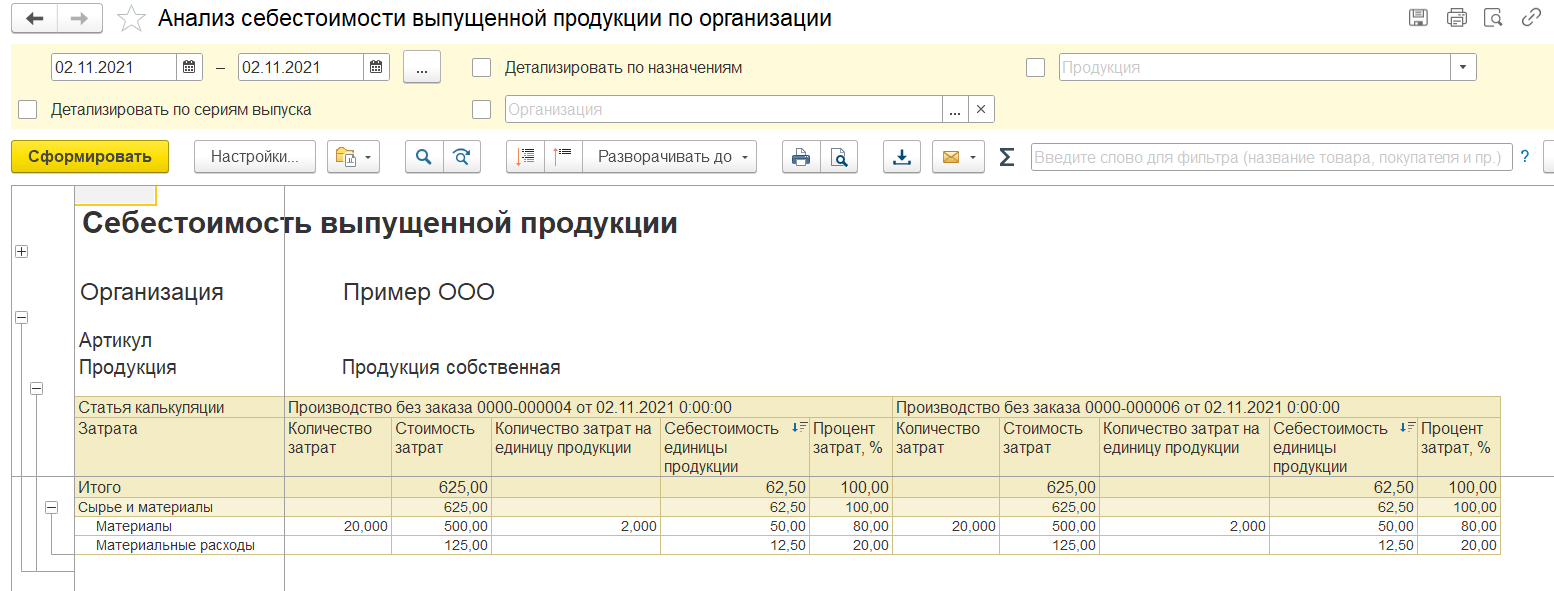The image size is (1554, 591).
Task: Click the Sigma sum icon
Action: [1007, 157]
